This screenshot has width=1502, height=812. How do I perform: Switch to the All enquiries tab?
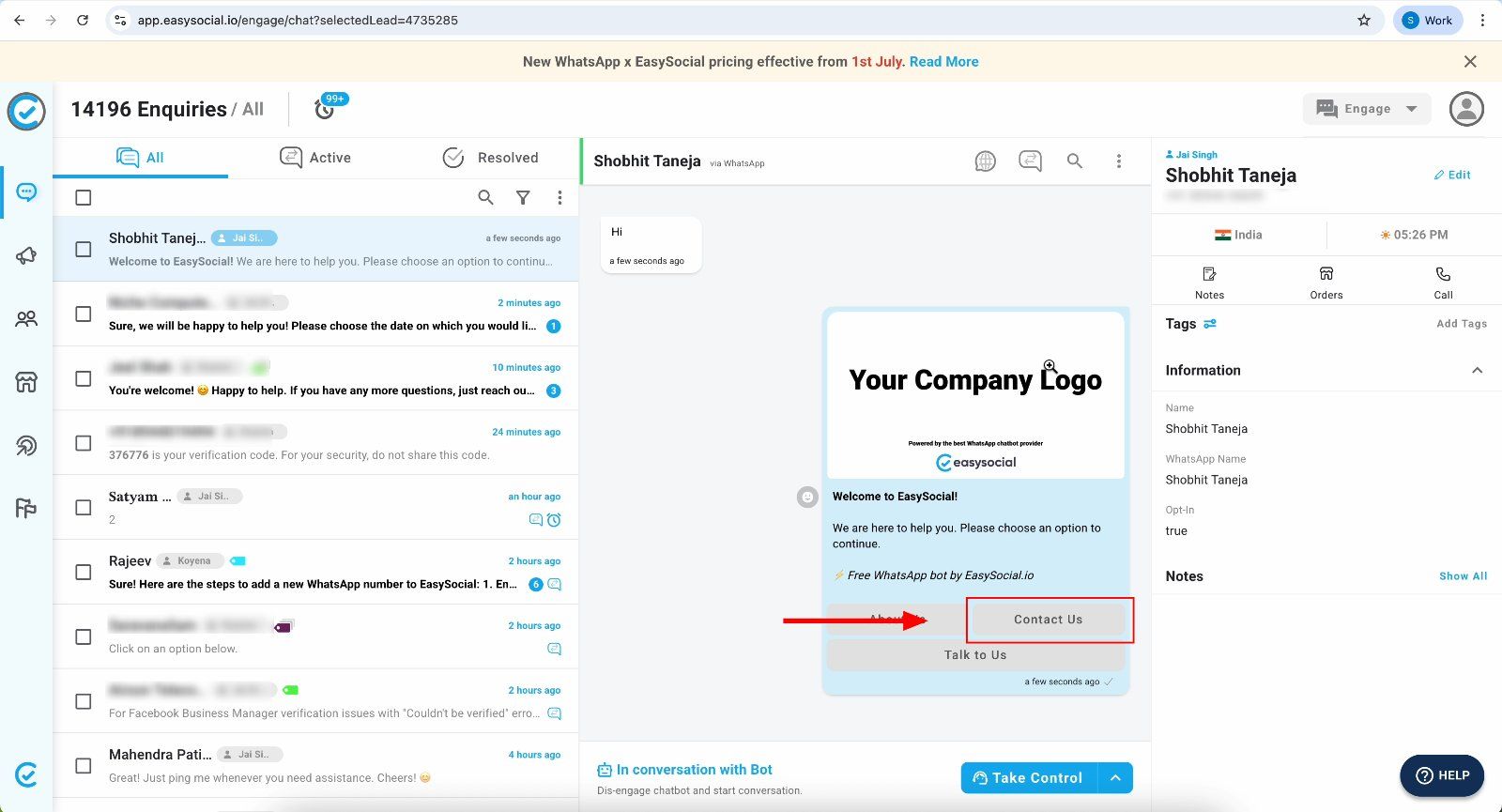(140, 158)
